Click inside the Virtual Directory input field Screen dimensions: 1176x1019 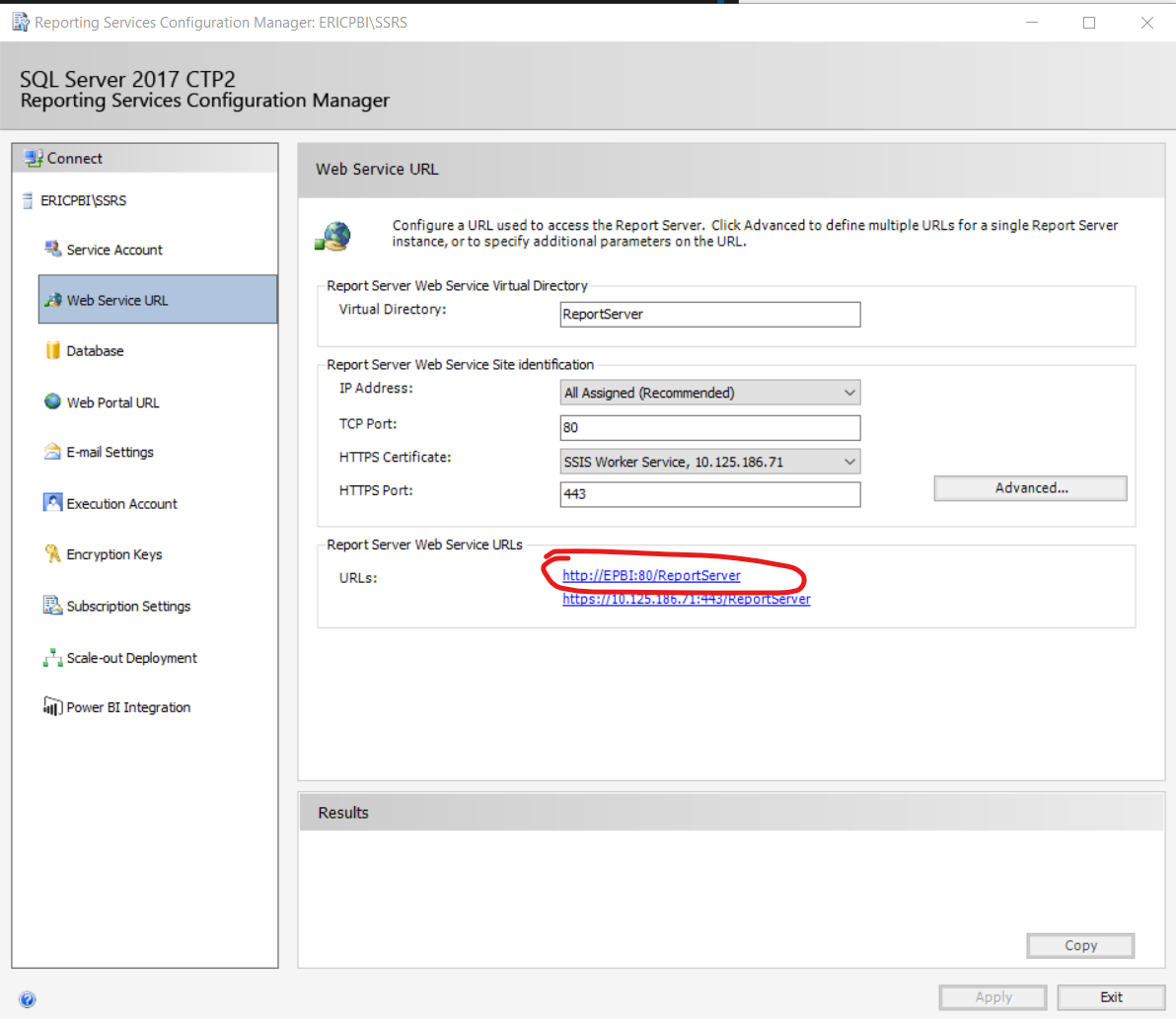pyautogui.click(x=709, y=314)
